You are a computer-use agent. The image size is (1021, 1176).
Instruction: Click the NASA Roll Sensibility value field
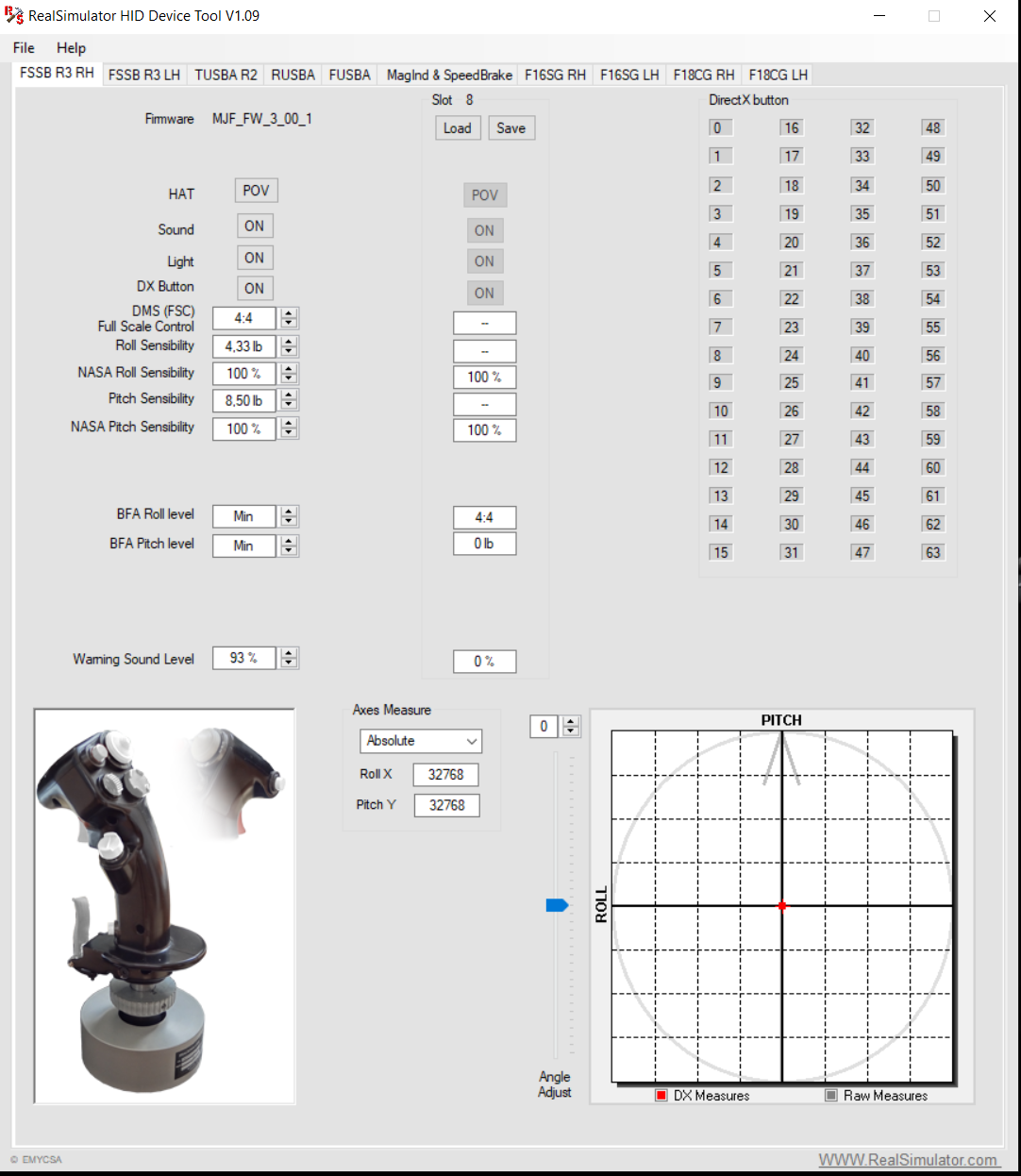(244, 374)
